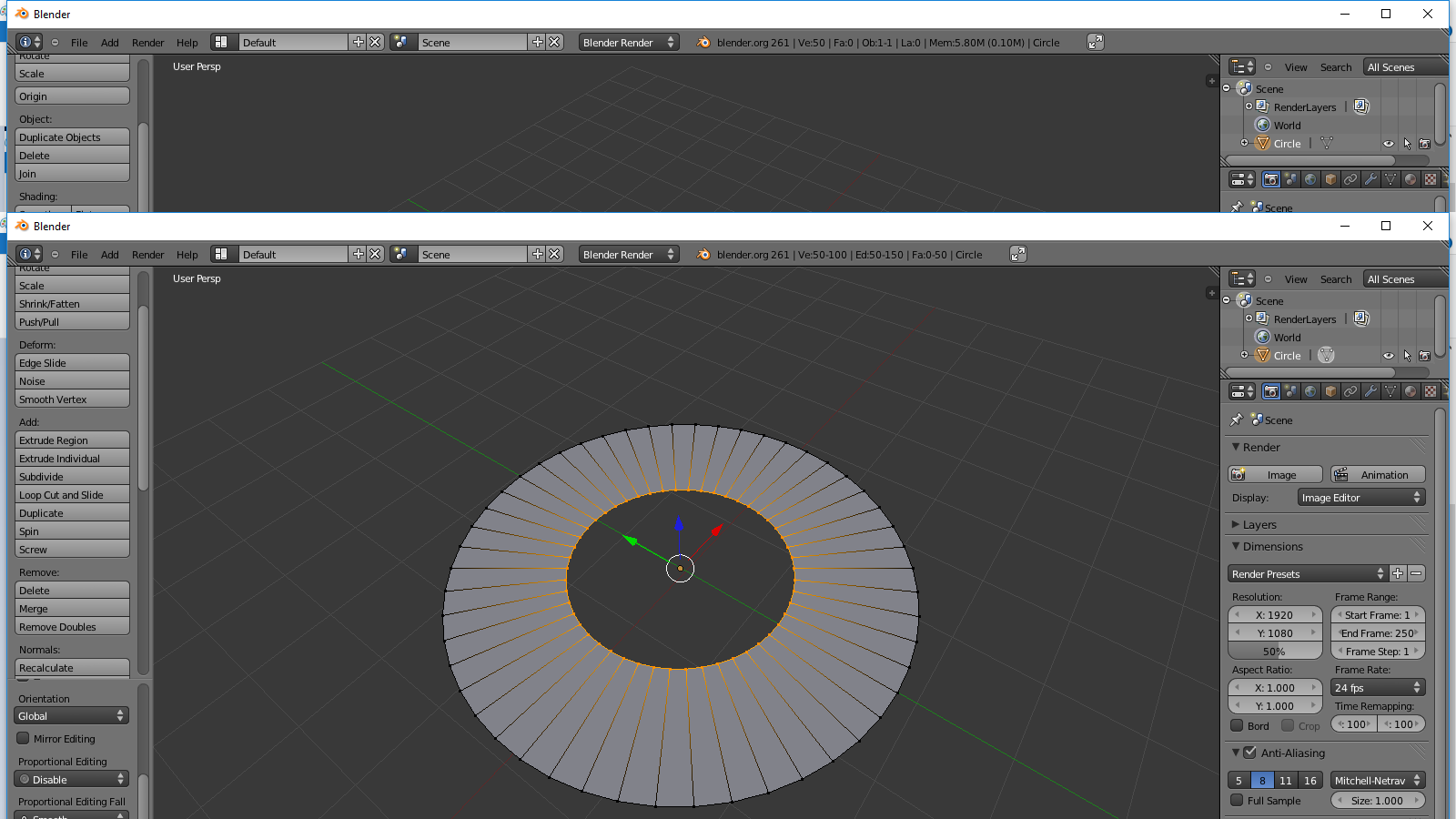Add new screen layout plus in front window
Viewport: 1456px width, 819px height.
pyautogui.click(x=359, y=255)
